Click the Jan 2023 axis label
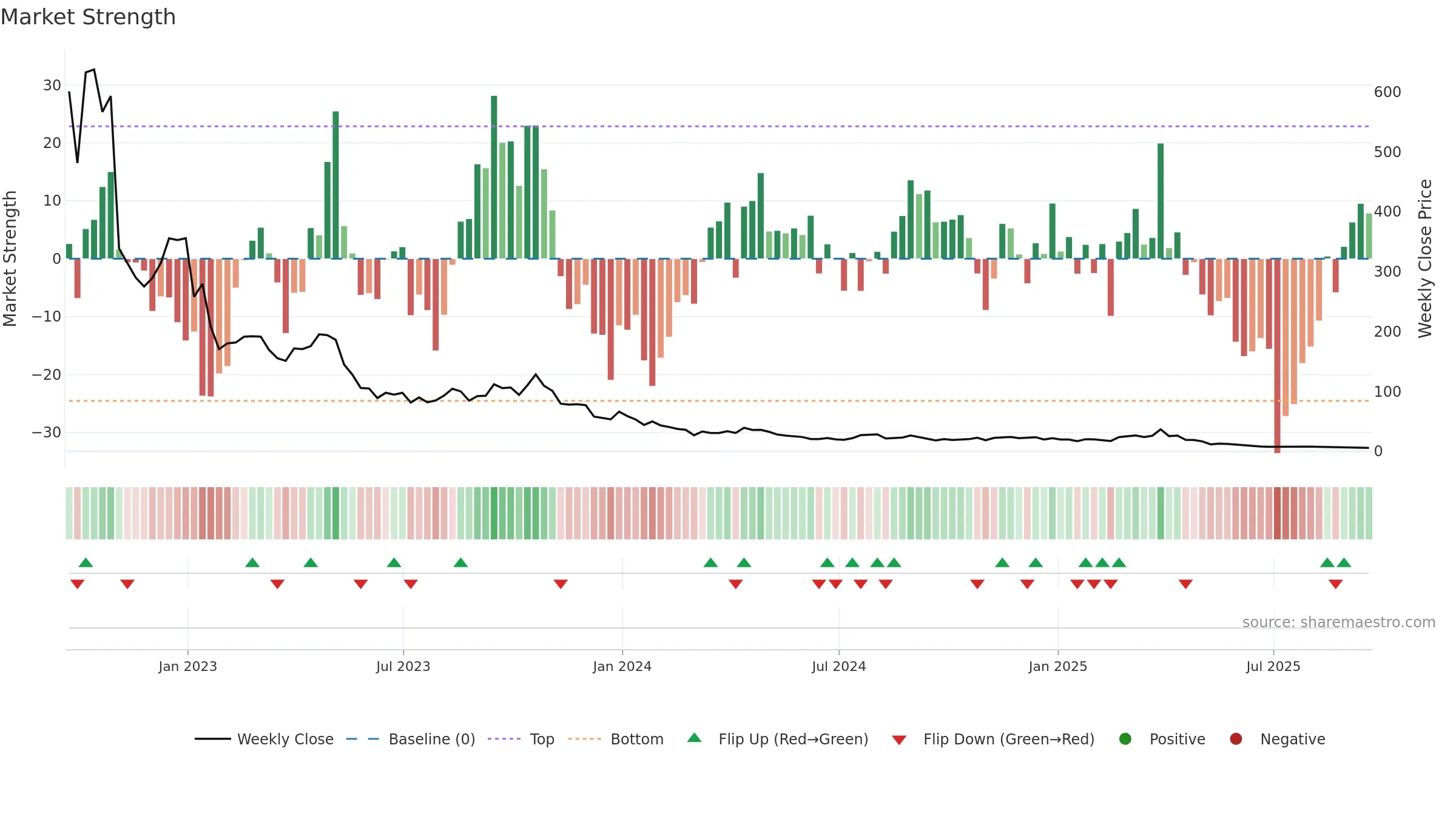 point(187,666)
